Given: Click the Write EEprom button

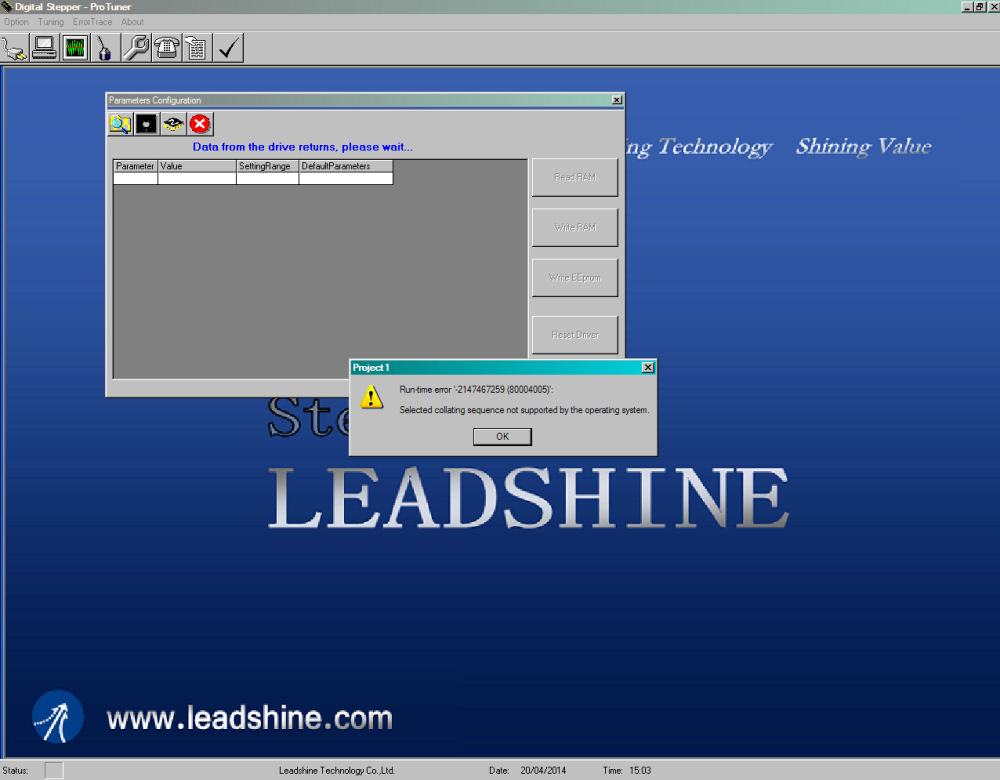Looking at the screenshot, I should click(x=575, y=278).
